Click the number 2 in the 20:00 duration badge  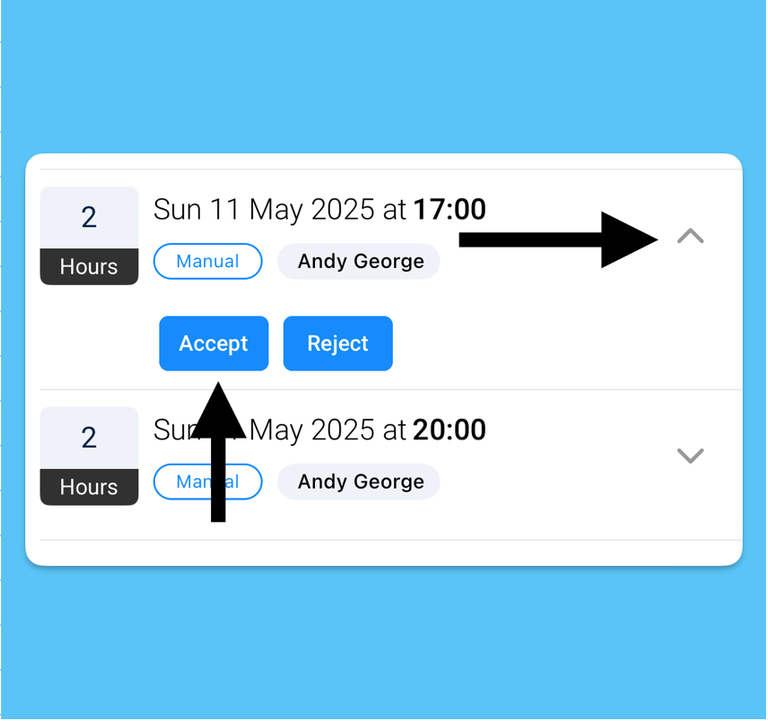coord(89,438)
